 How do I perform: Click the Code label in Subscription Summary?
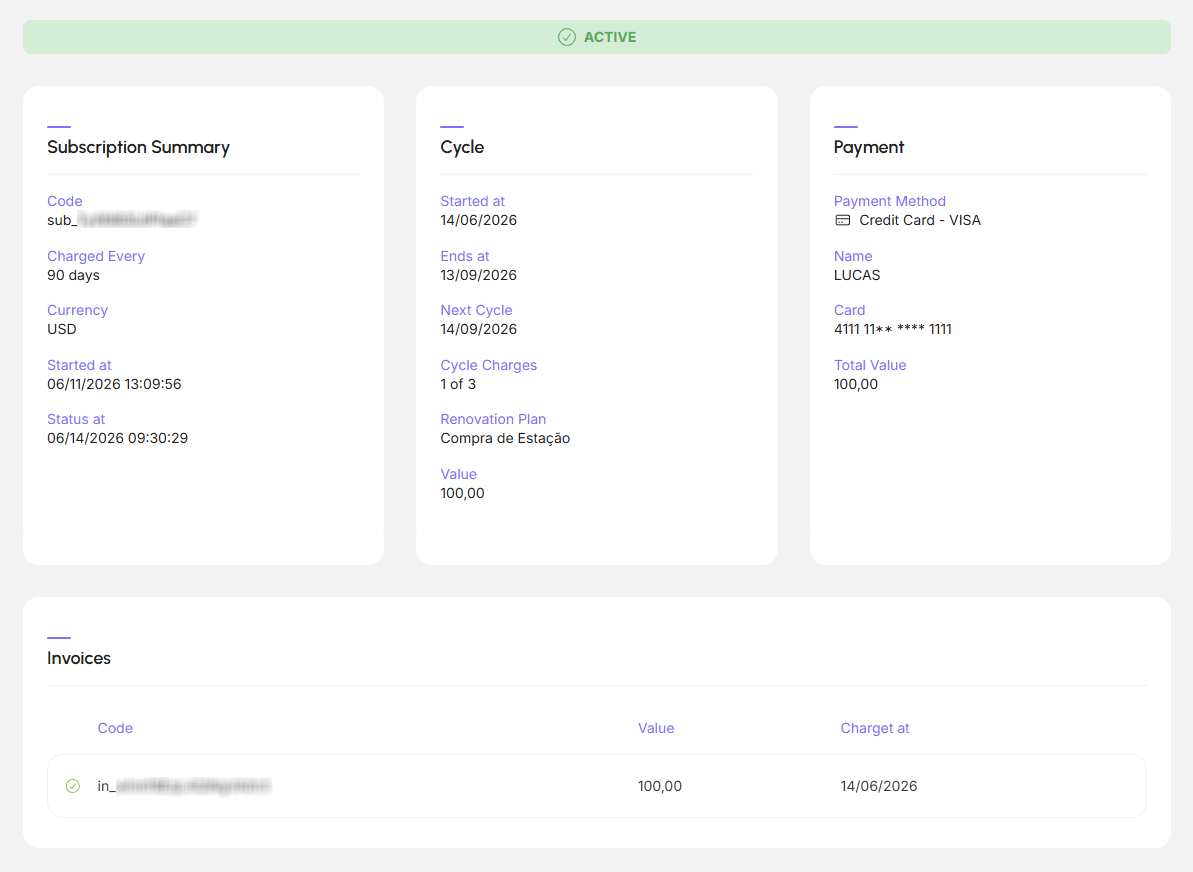click(x=65, y=202)
